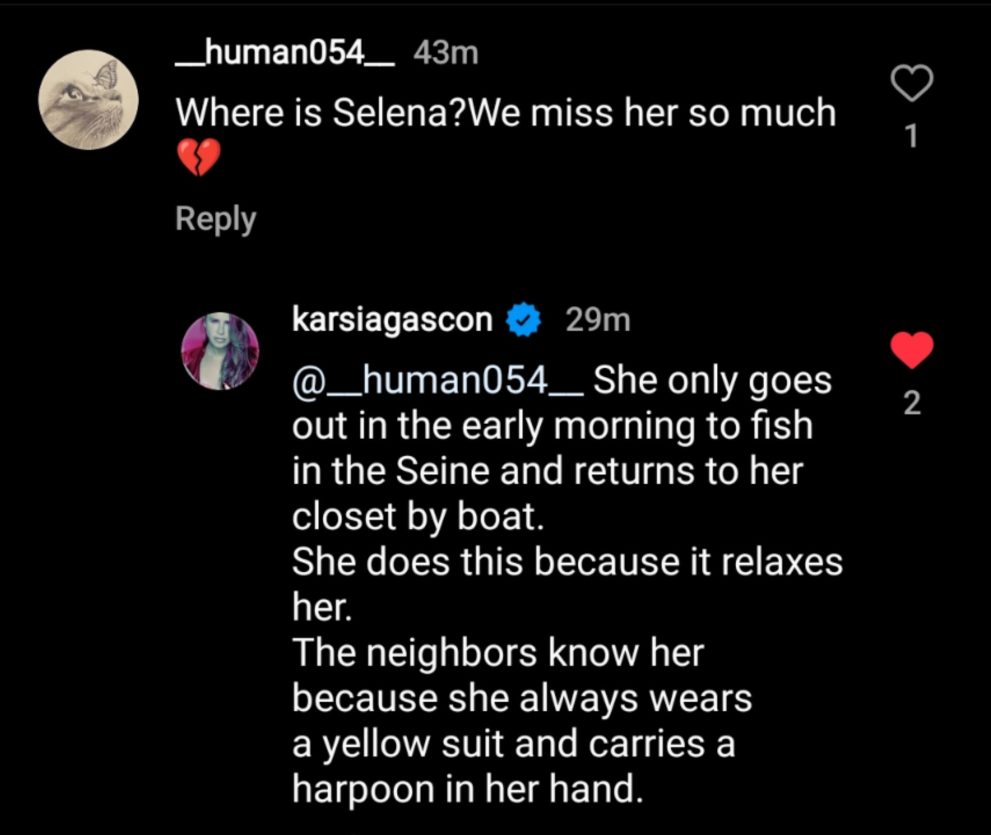Click the line "The neighbors know her"
Screen dimensions: 991x835
point(498,653)
